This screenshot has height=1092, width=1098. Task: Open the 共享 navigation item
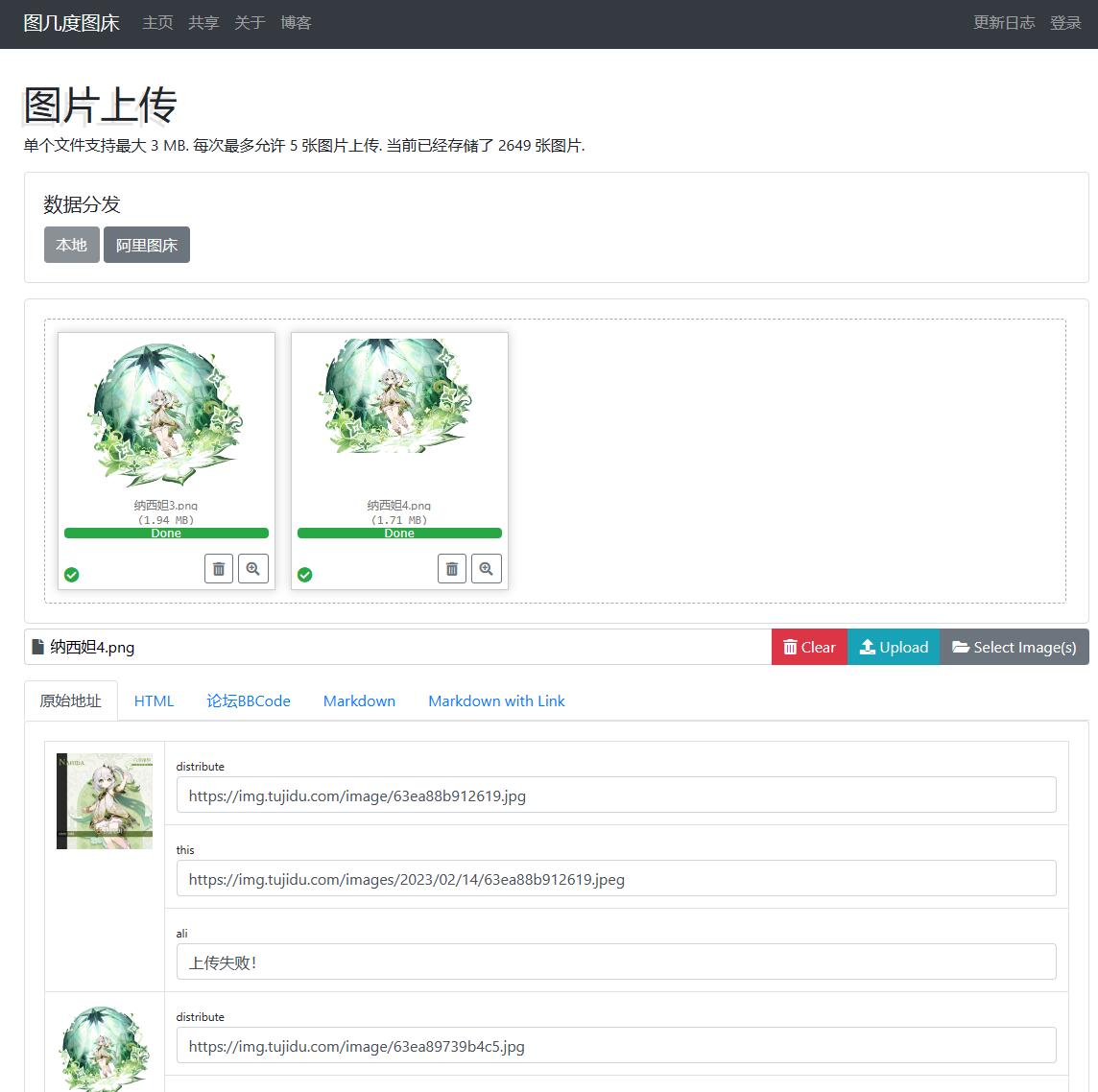[x=203, y=23]
